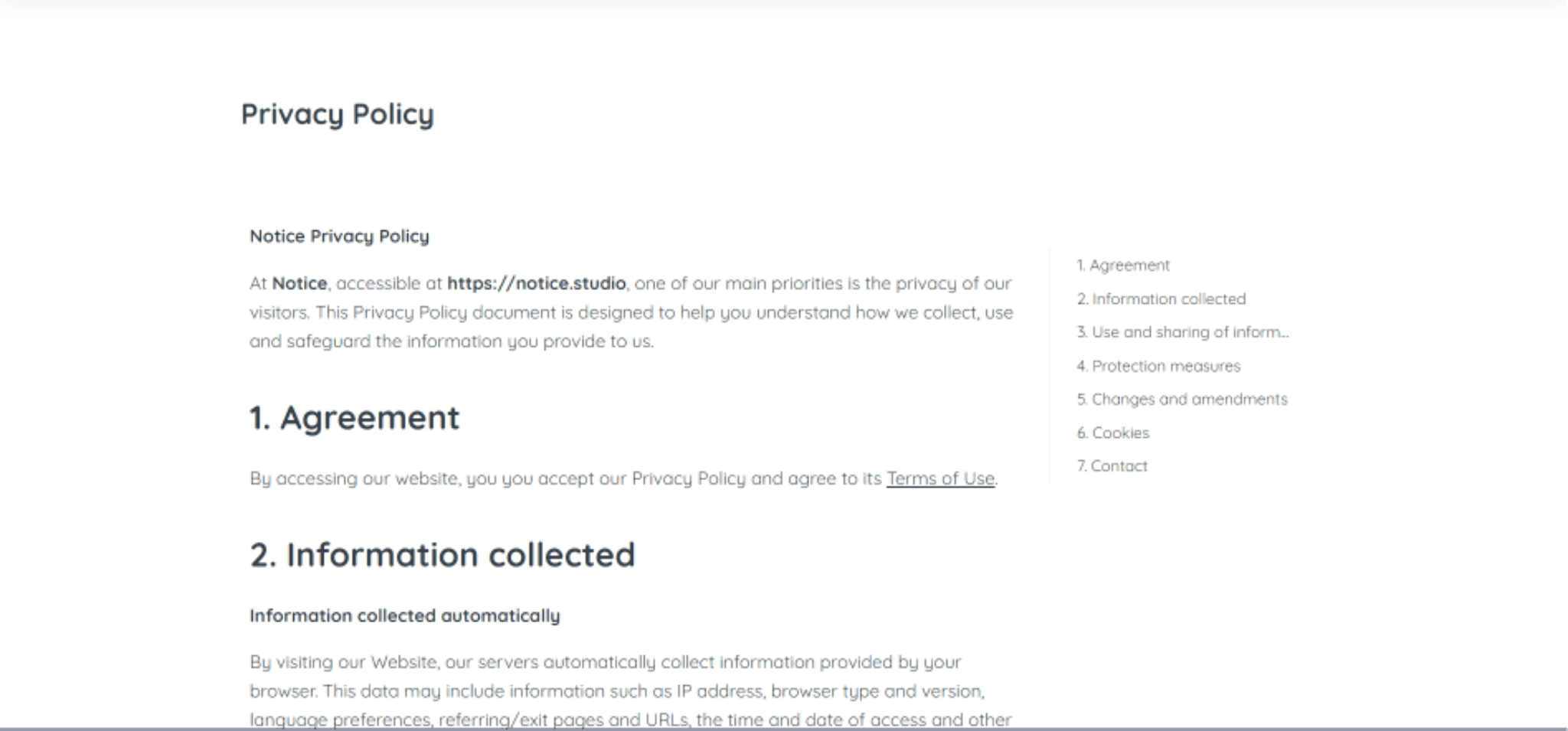
Task: Click the 'Privacy Policy' page title
Action: 338,115
